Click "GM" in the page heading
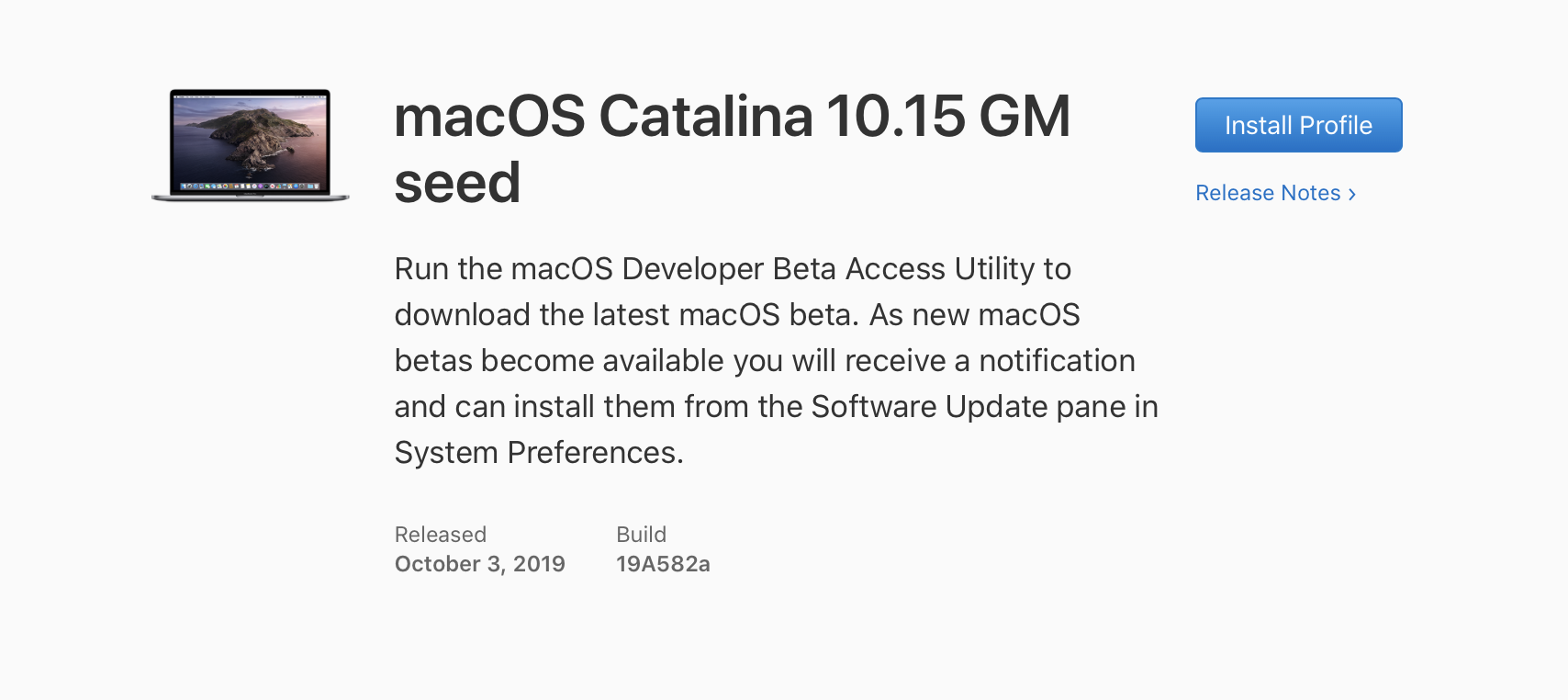Screen dimensions: 1568x700 tap(1025, 117)
